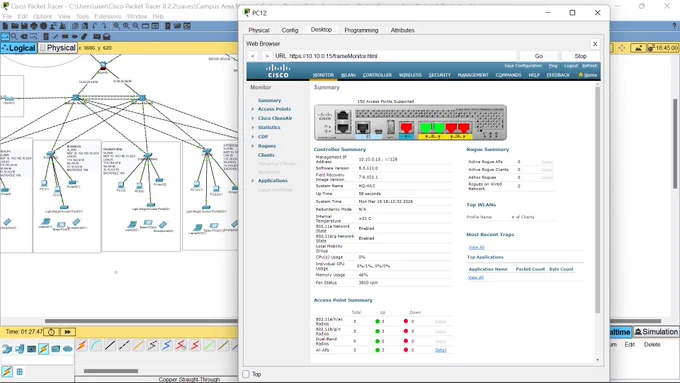Click the Zoom In magnifier icon
This screenshot has height=383, width=680.
pos(116,26)
